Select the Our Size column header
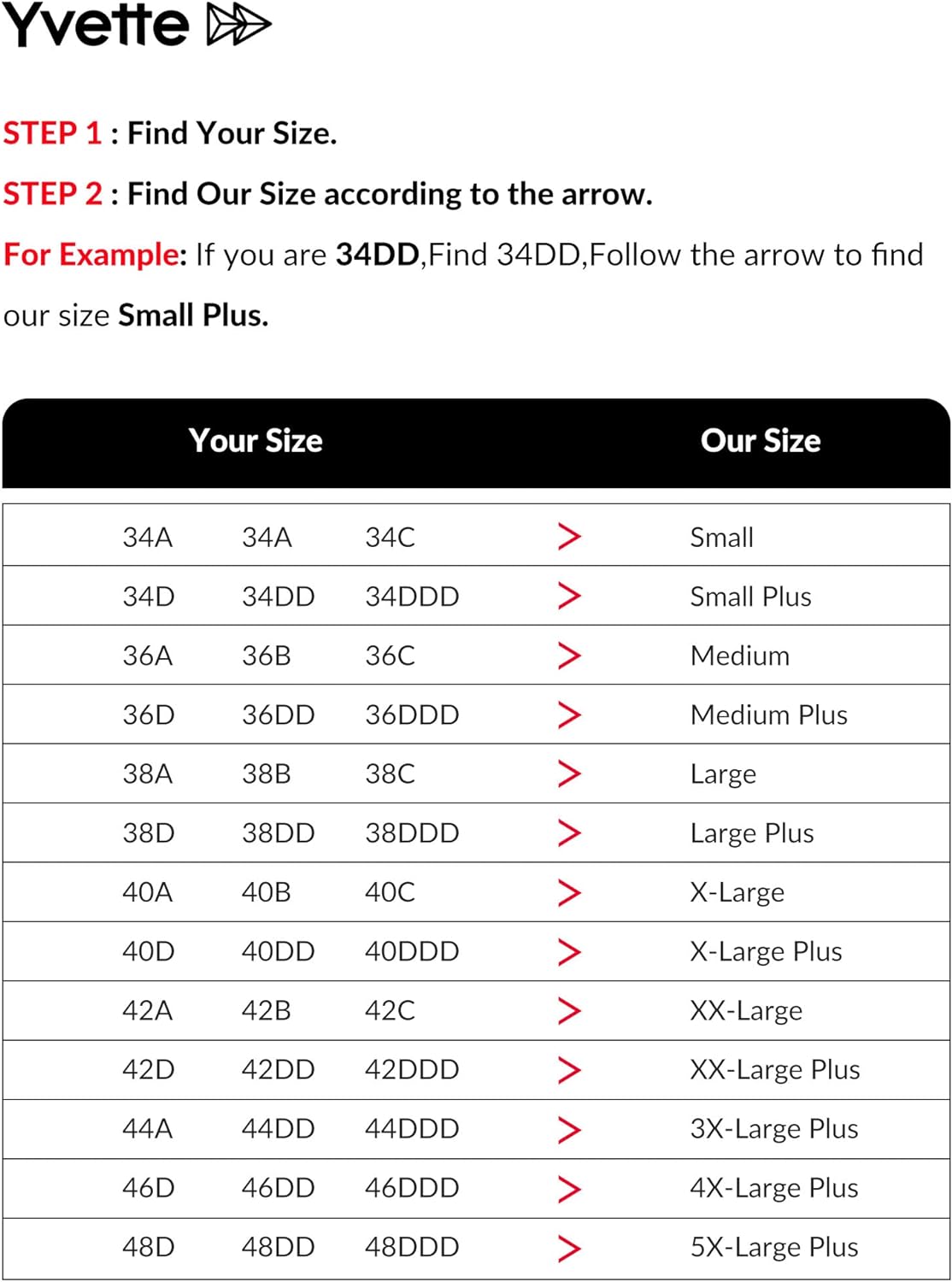 click(761, 441)
